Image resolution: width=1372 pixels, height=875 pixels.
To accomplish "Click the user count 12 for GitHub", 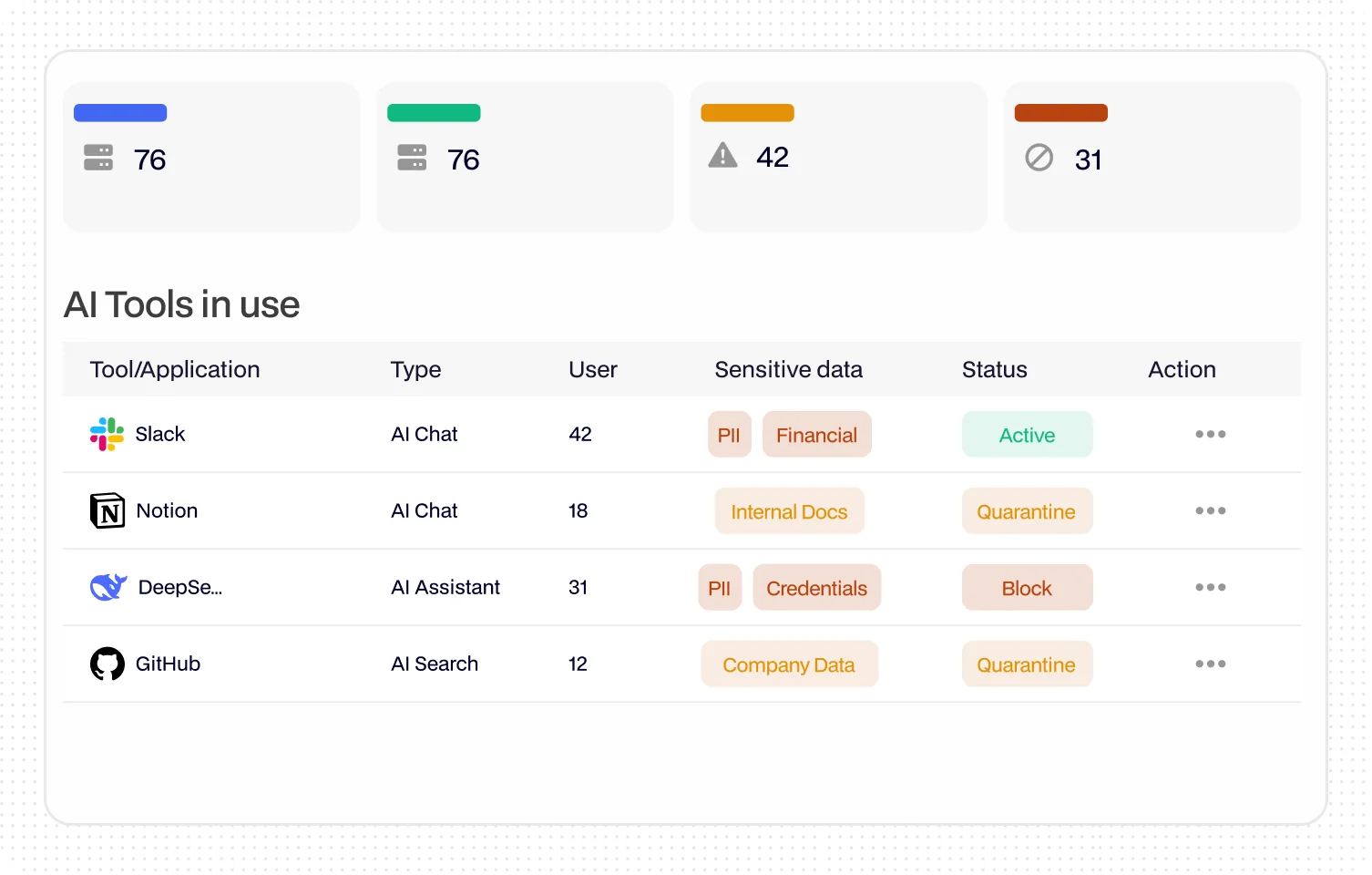I will click(578, 664).
